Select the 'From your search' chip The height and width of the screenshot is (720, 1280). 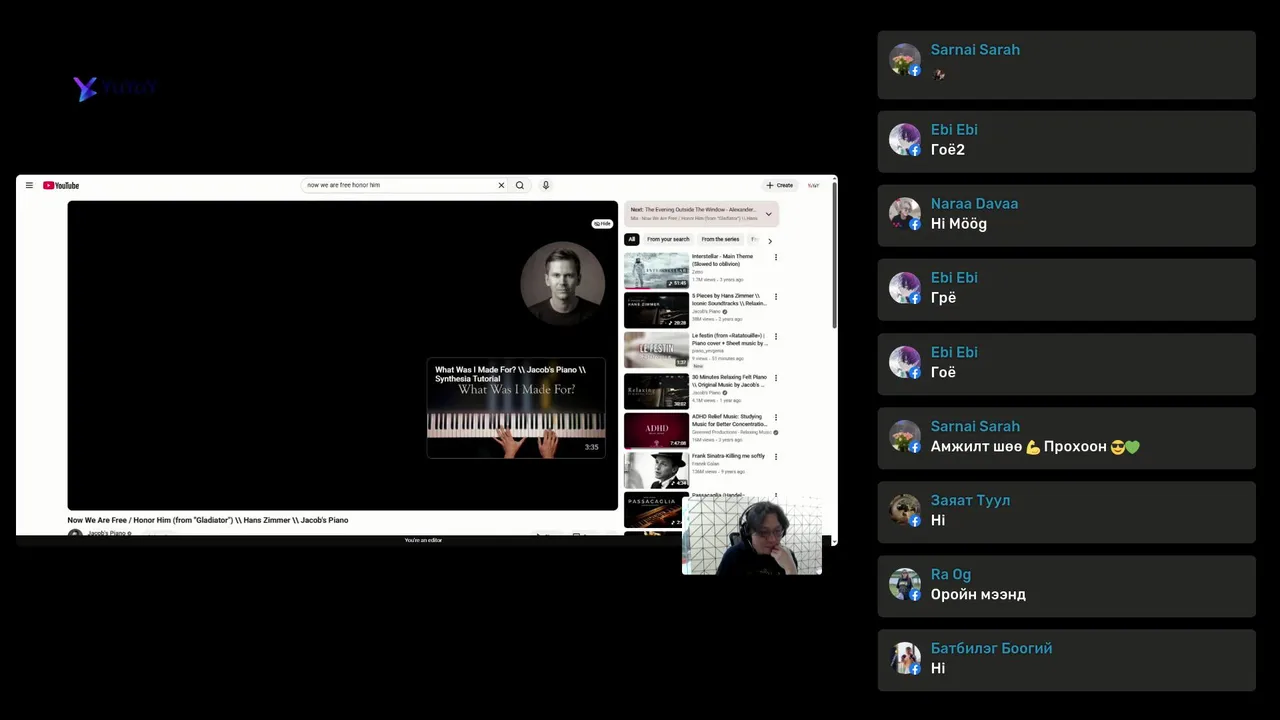[x=668, y=239]
